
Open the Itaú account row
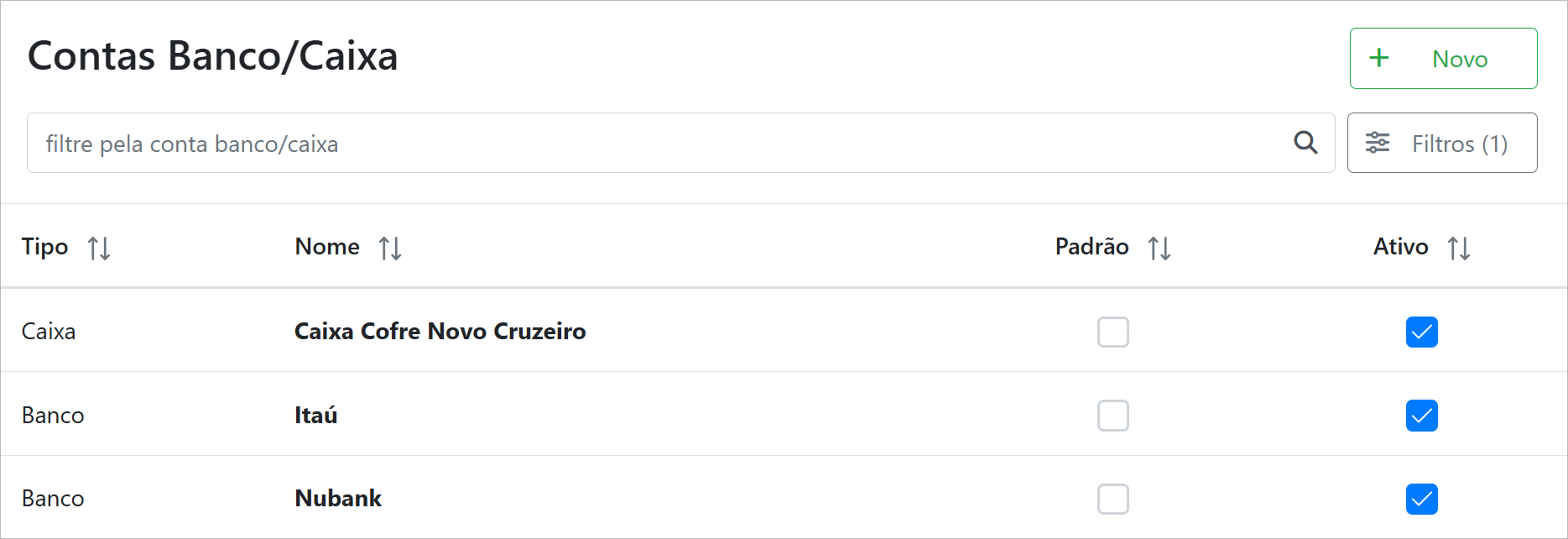click(x=315, y=416)
